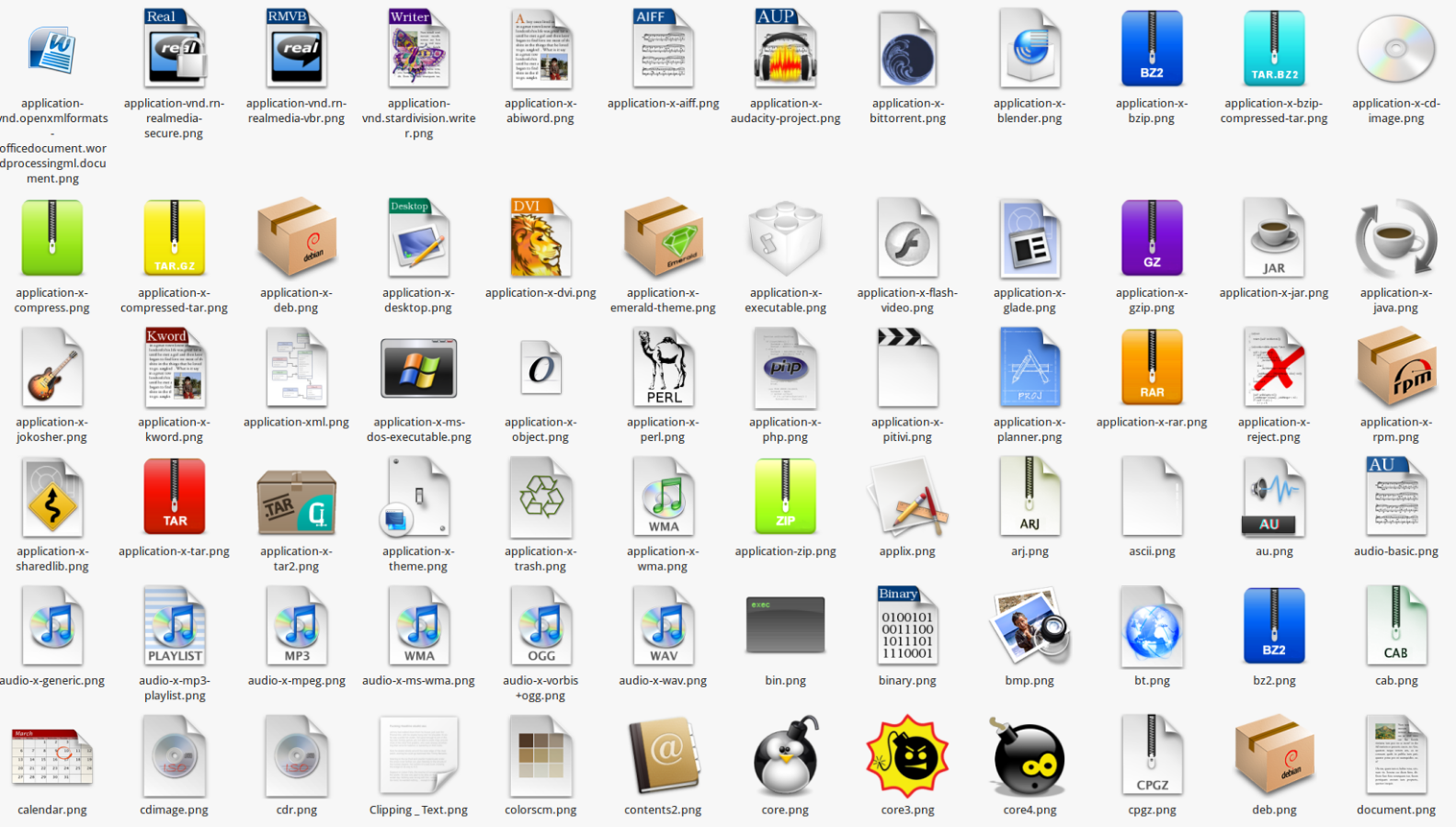Click the Flash video document icon

[x=907, y=238]
